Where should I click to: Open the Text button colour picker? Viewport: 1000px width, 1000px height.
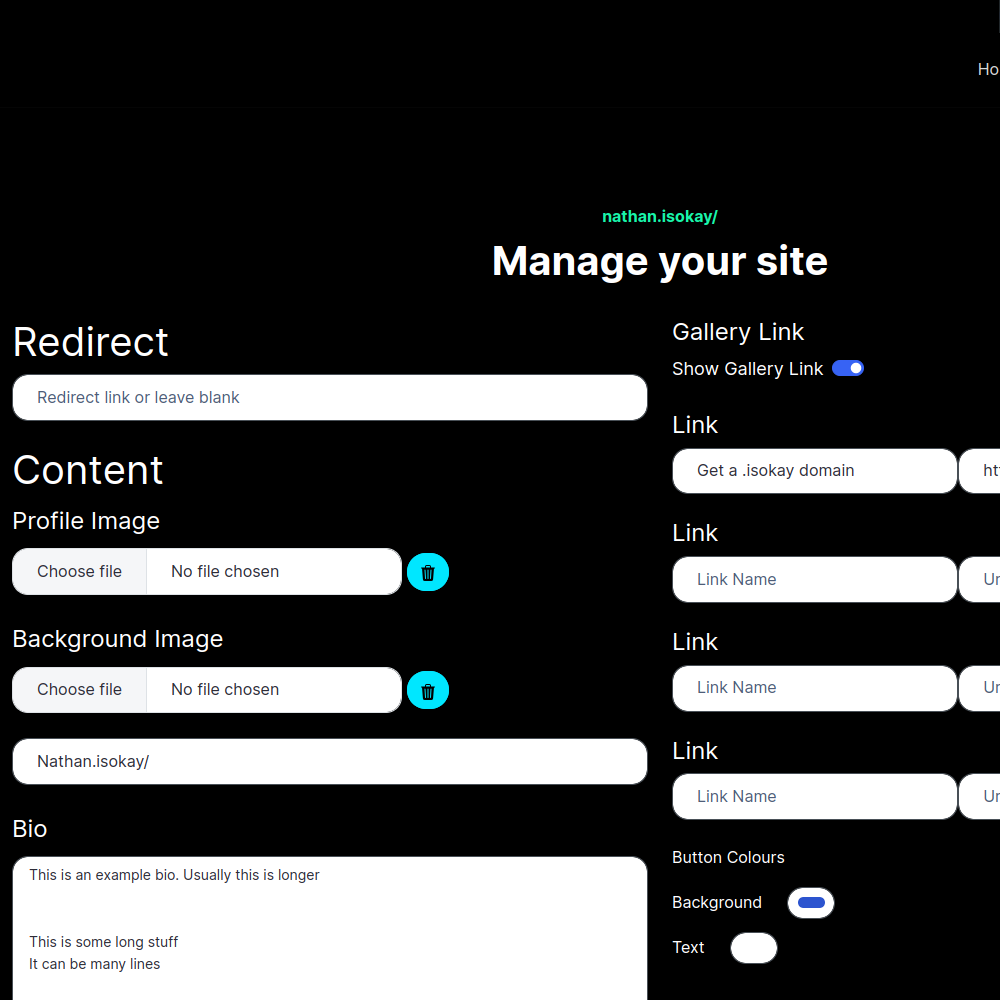pos(754,948)
